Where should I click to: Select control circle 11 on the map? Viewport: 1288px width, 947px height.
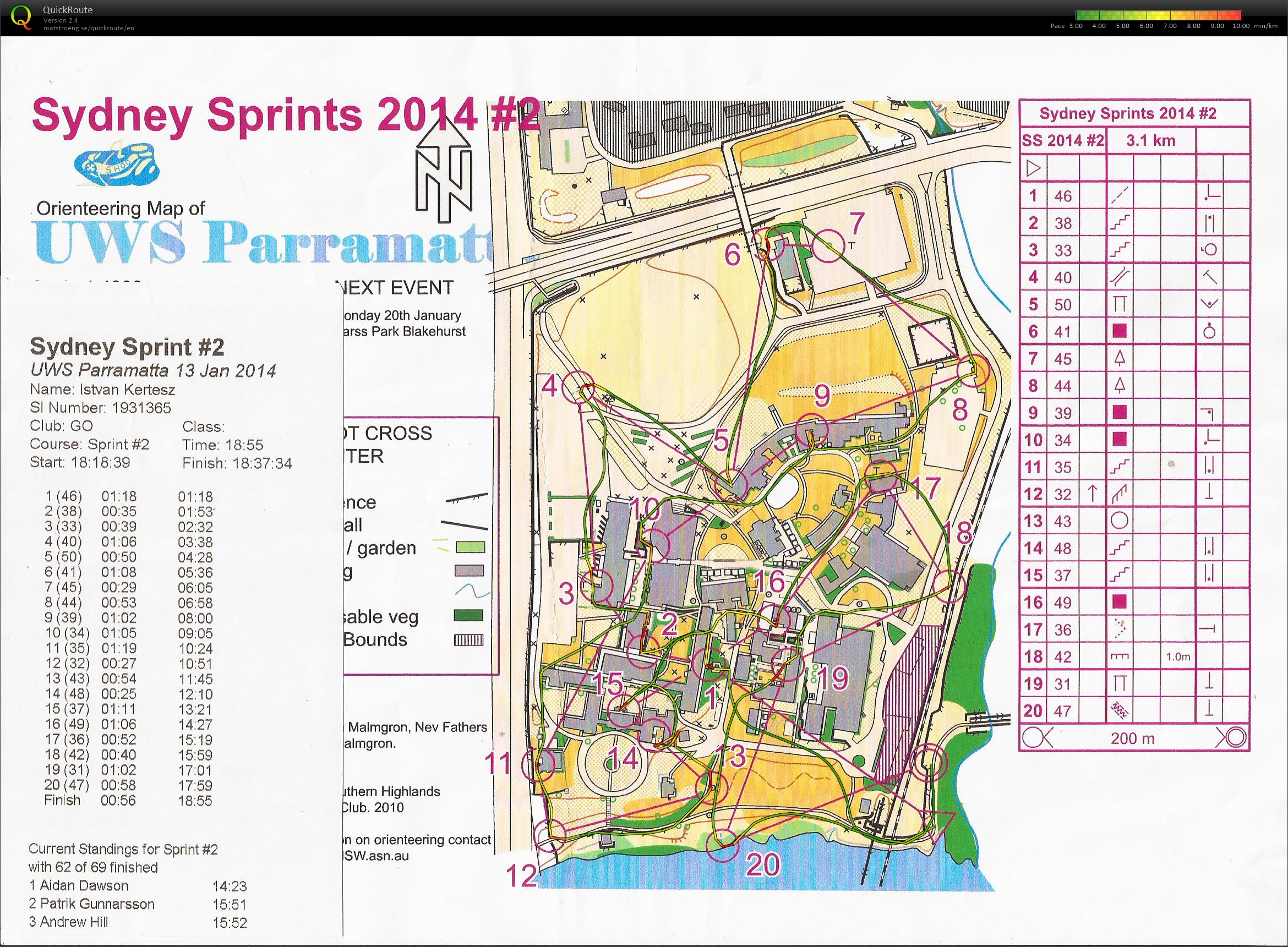click(539, 764)
